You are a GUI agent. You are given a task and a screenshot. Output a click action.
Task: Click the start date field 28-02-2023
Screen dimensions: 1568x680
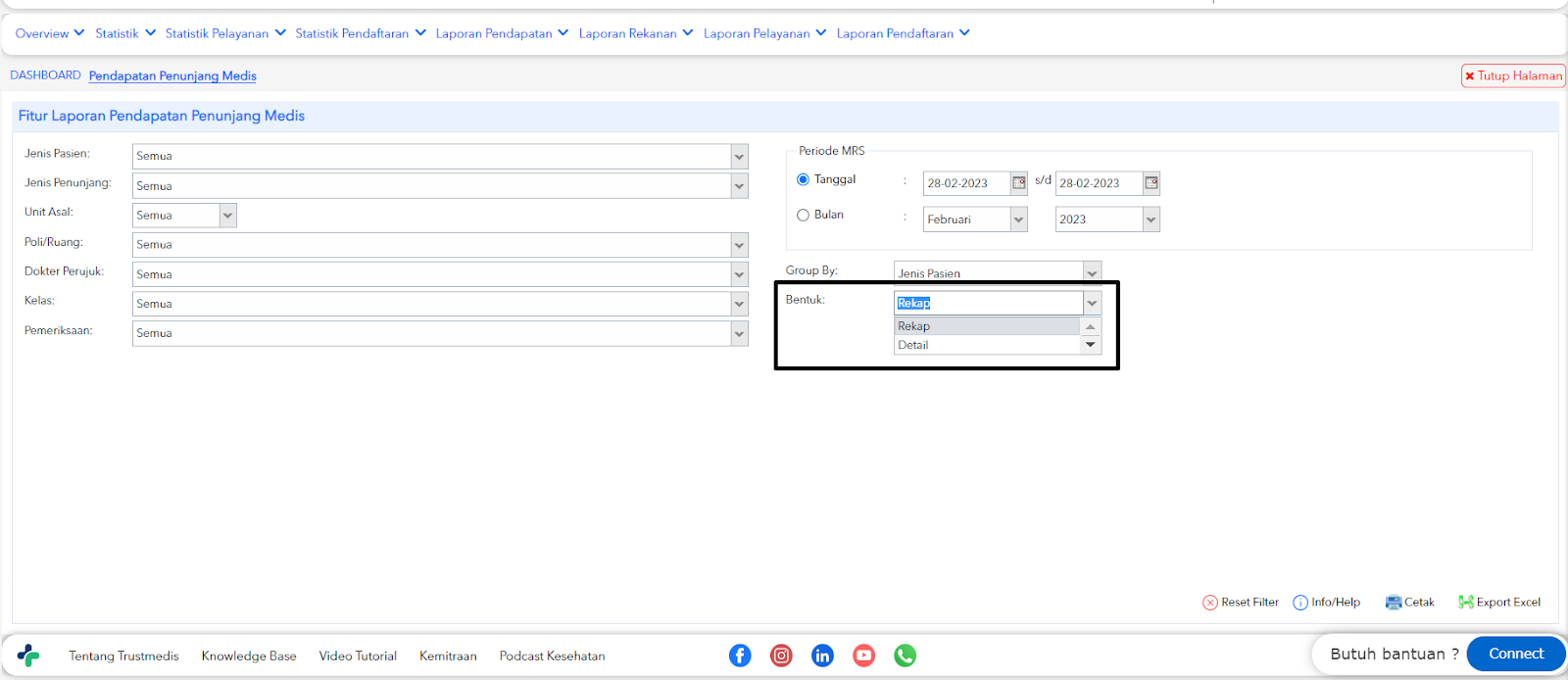point(967,183)
